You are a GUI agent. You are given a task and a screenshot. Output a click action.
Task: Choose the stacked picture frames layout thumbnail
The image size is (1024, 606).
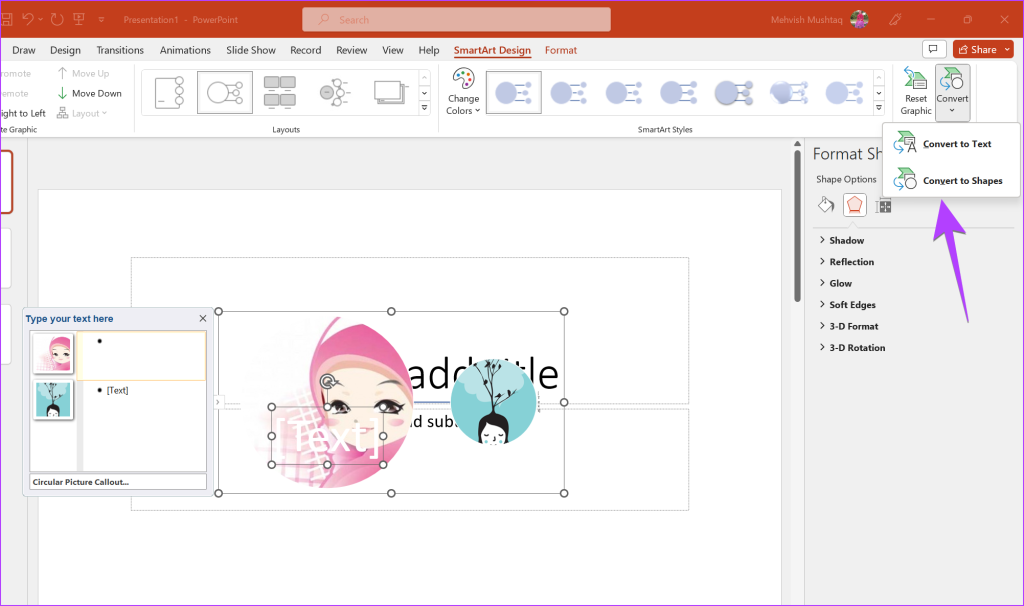pyautogui.click(x=391, y=92)
